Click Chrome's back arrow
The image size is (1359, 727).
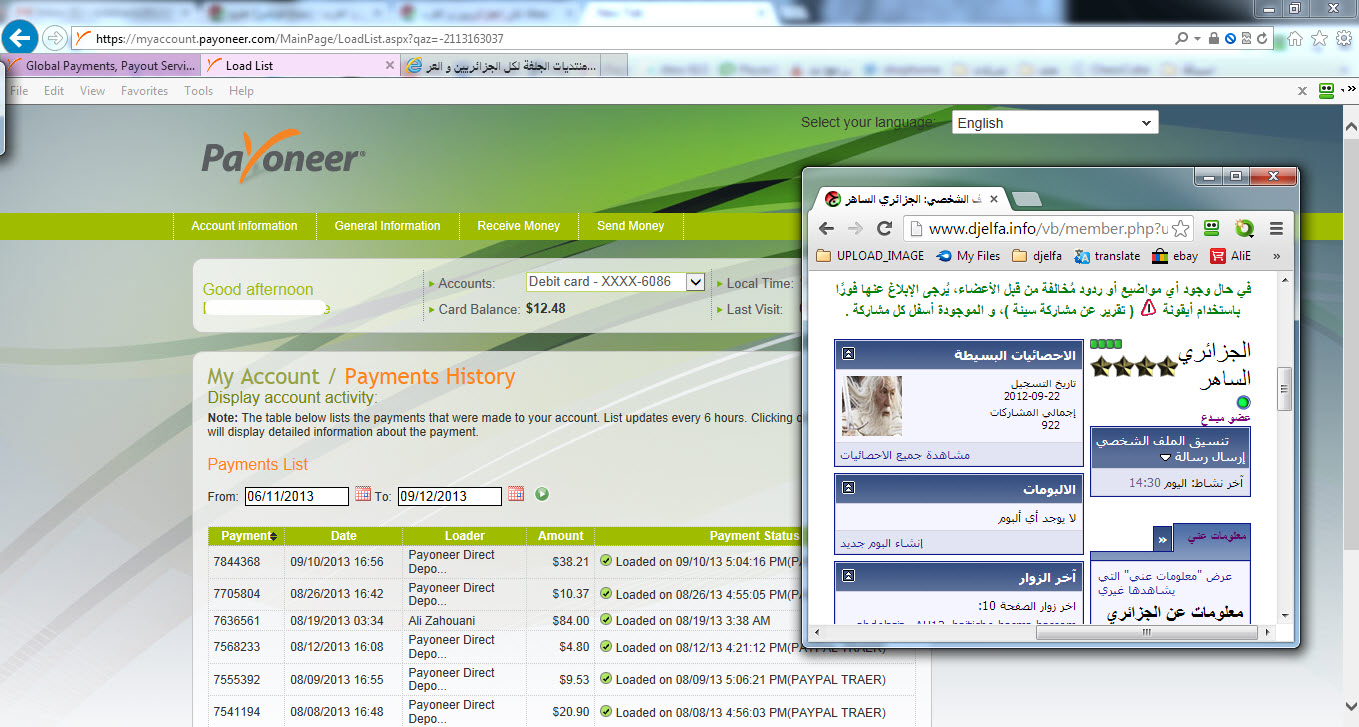pos(826,228)
